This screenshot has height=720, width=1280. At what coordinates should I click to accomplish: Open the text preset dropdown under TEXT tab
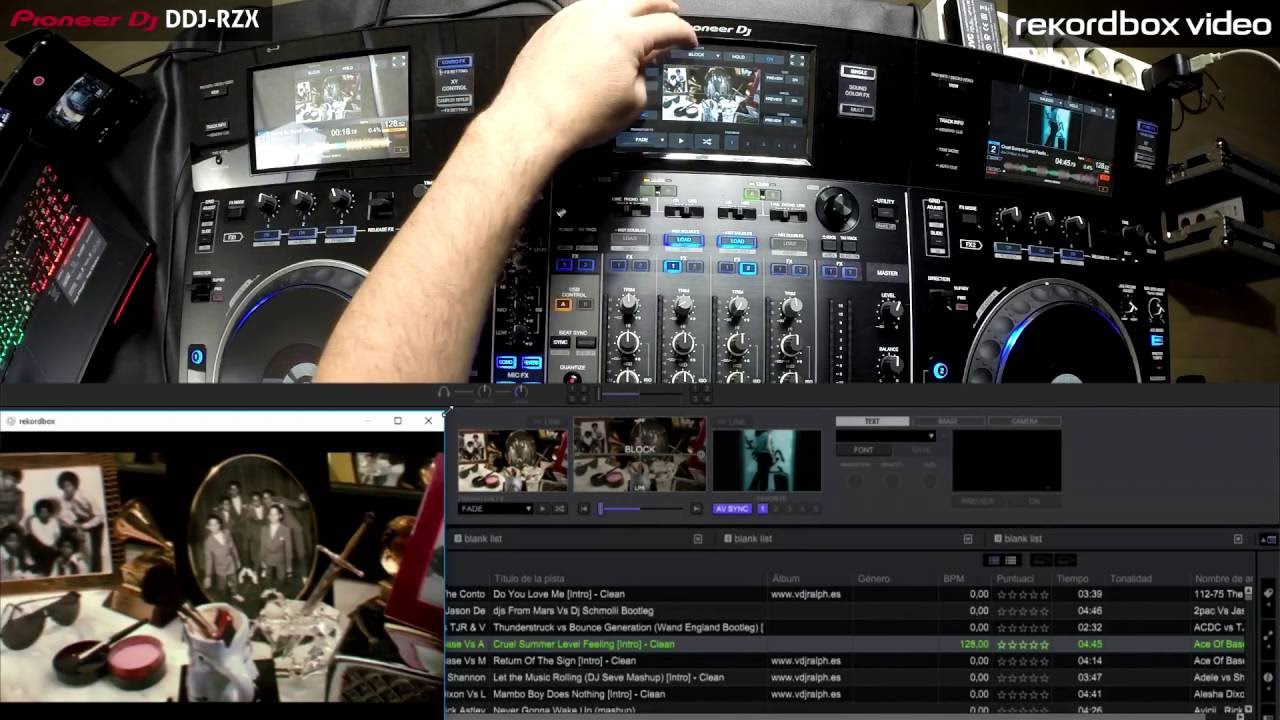[x=886, y=436]
